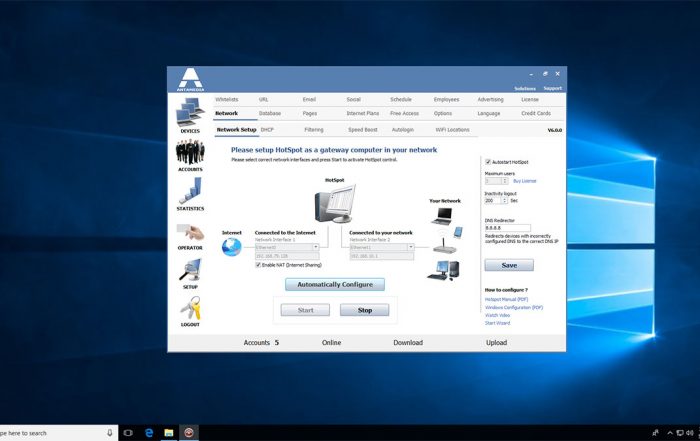Click the Automatically Configure button
This screenshot has height=441, width=700.
point(335,284)
